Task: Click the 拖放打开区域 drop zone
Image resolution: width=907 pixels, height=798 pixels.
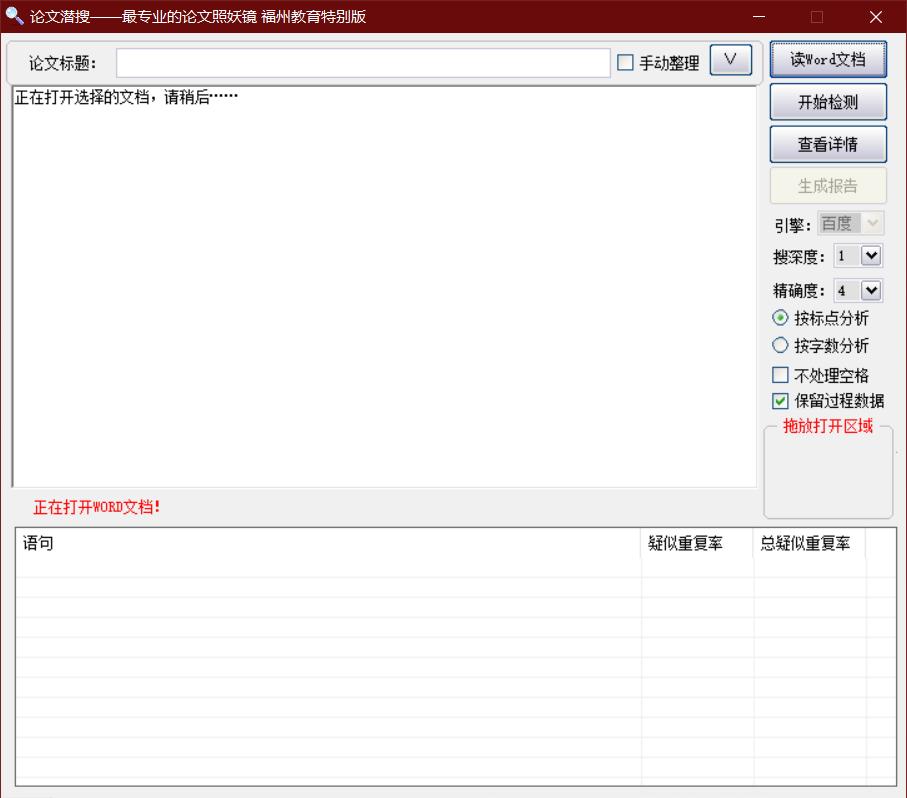Action: pos(828,474)
